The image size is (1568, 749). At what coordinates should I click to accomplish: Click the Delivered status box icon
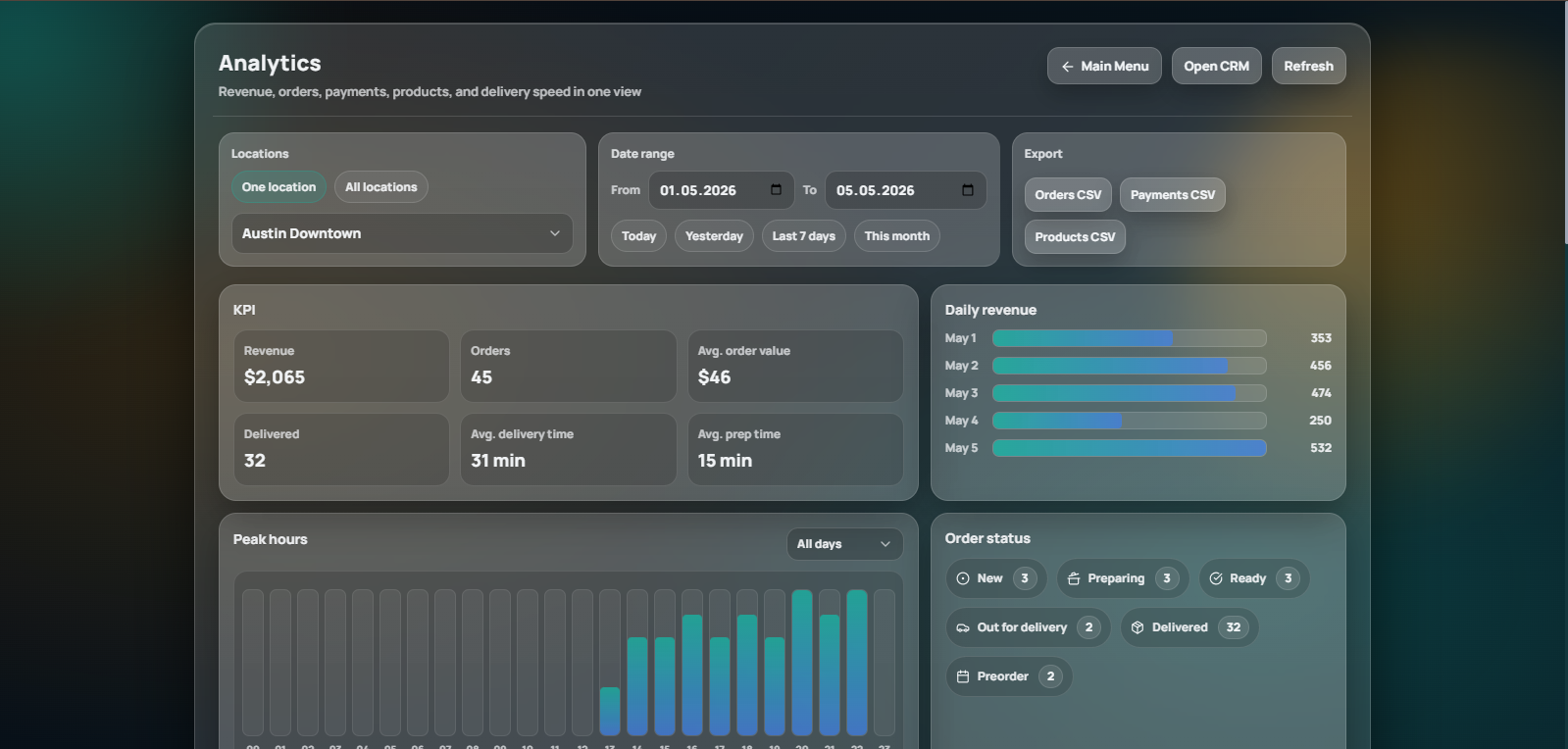click(1138, 627)
